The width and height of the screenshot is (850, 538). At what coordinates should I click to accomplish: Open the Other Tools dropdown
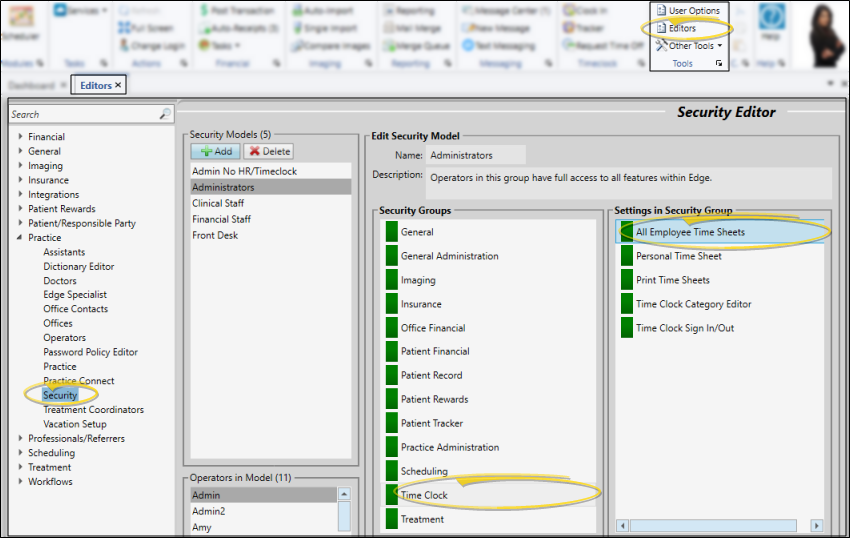coord(689,45)
